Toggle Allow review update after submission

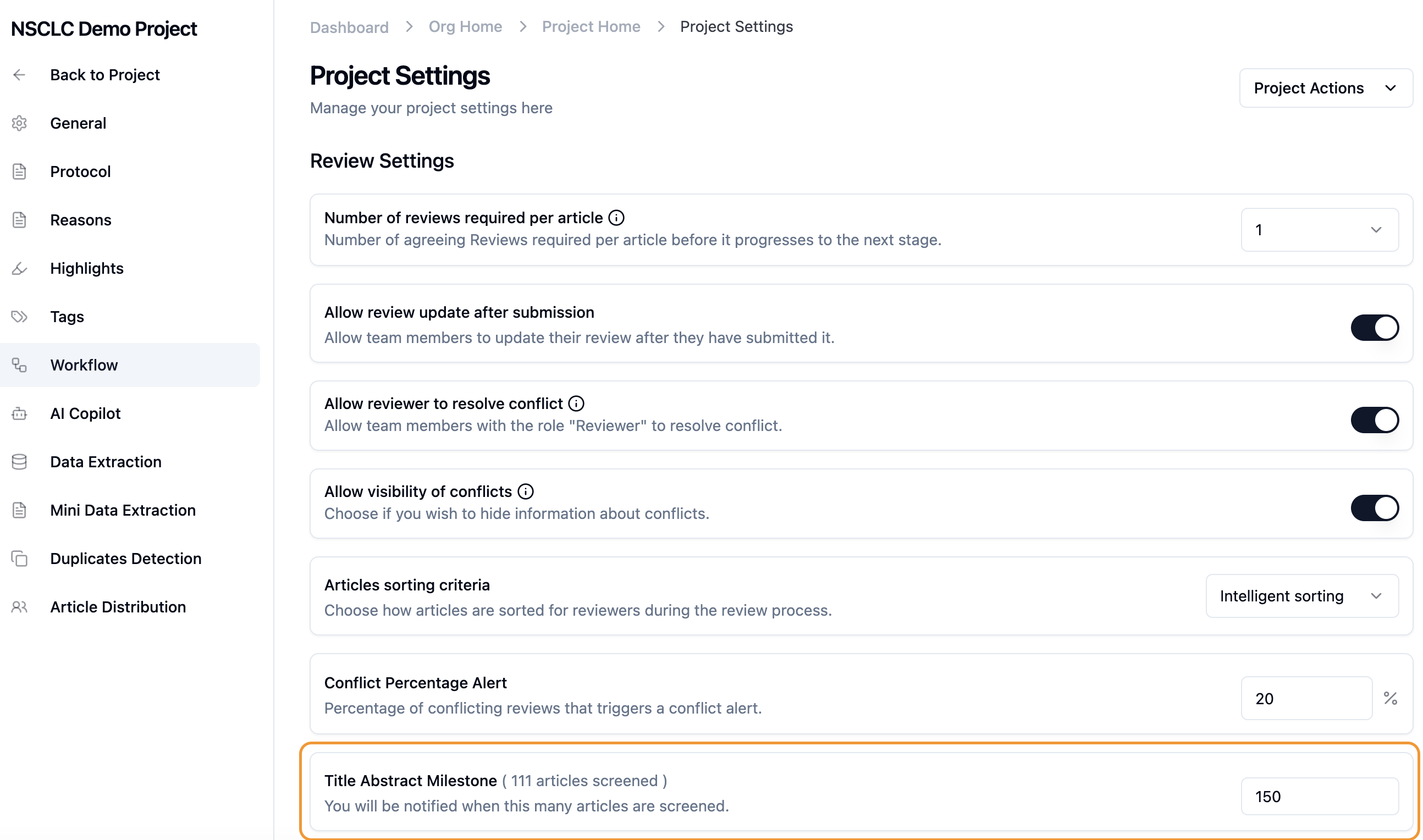pos(1374,328)
